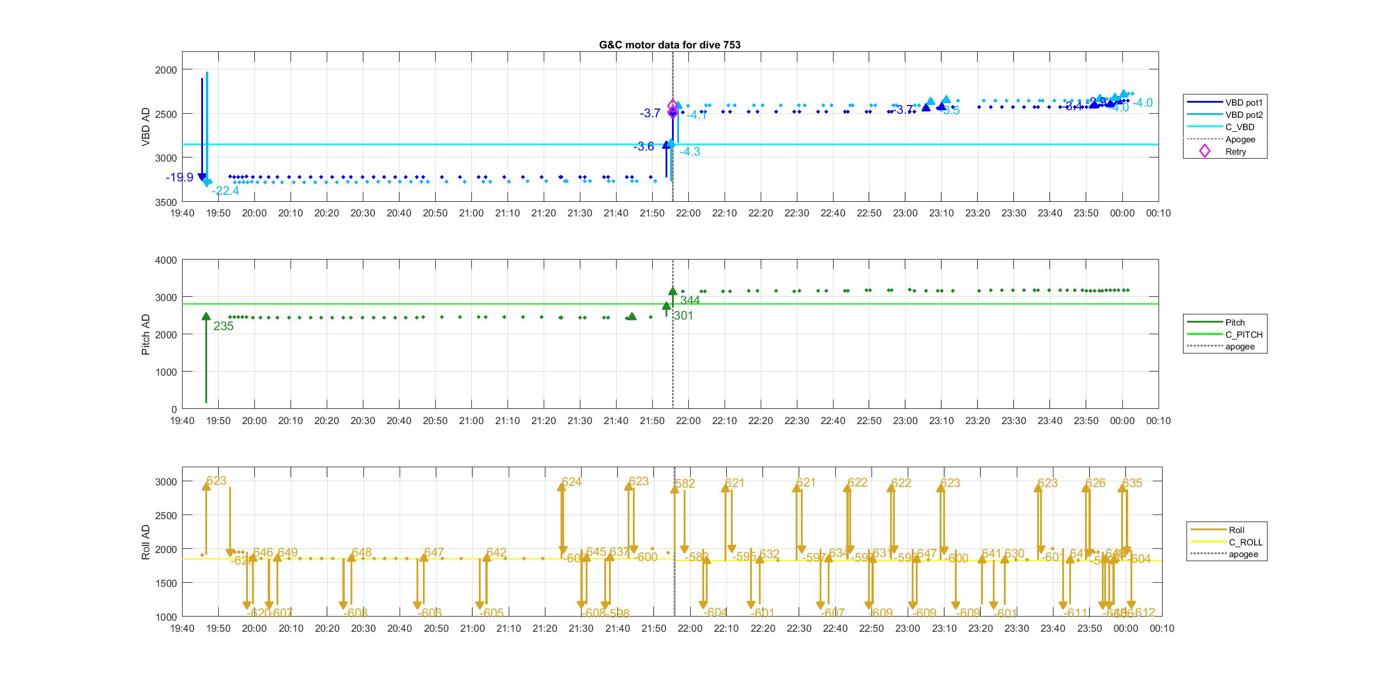Click the "VBD pot1" legend entry

coord(1246,102)
